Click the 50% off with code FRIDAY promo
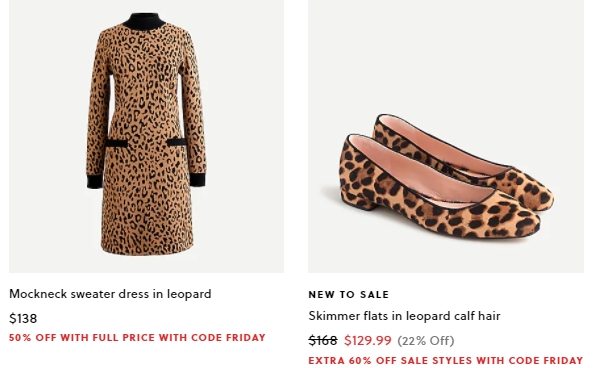 (x=137, y=338)
